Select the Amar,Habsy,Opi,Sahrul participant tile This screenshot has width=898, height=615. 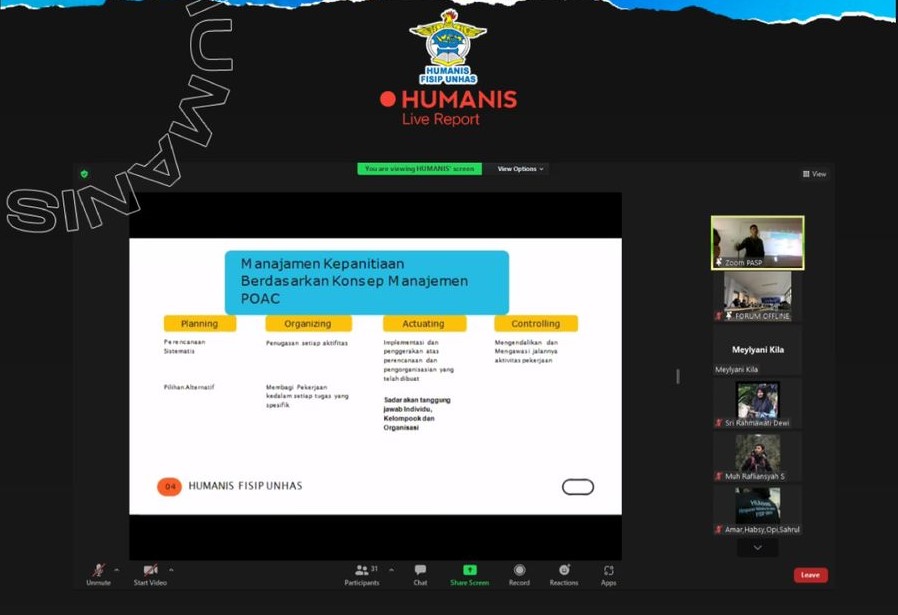pos(757,510)
